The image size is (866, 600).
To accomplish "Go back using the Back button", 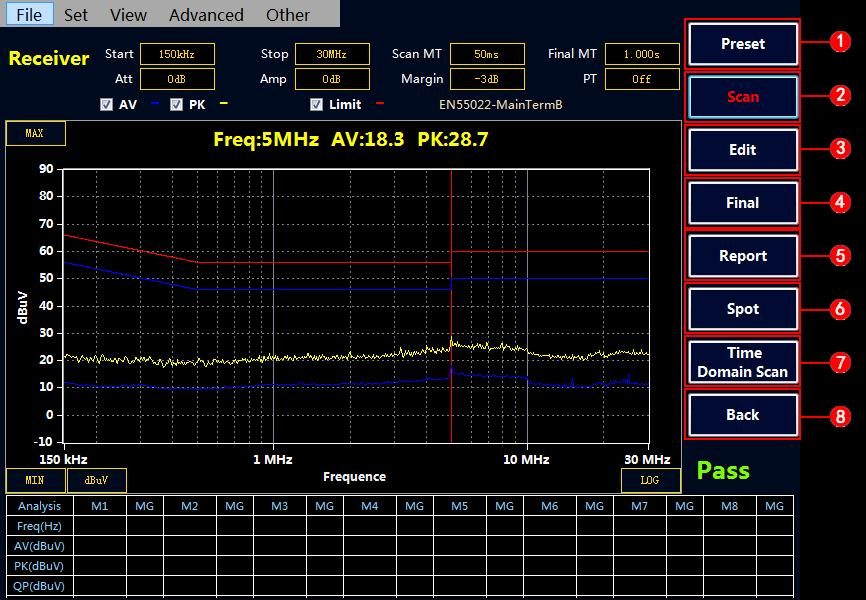I will [742, 415].
